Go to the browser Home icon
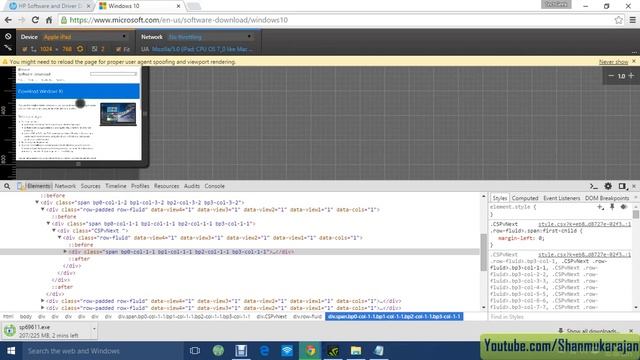Viewport: 640px width, 360px height. coord(49,20)
